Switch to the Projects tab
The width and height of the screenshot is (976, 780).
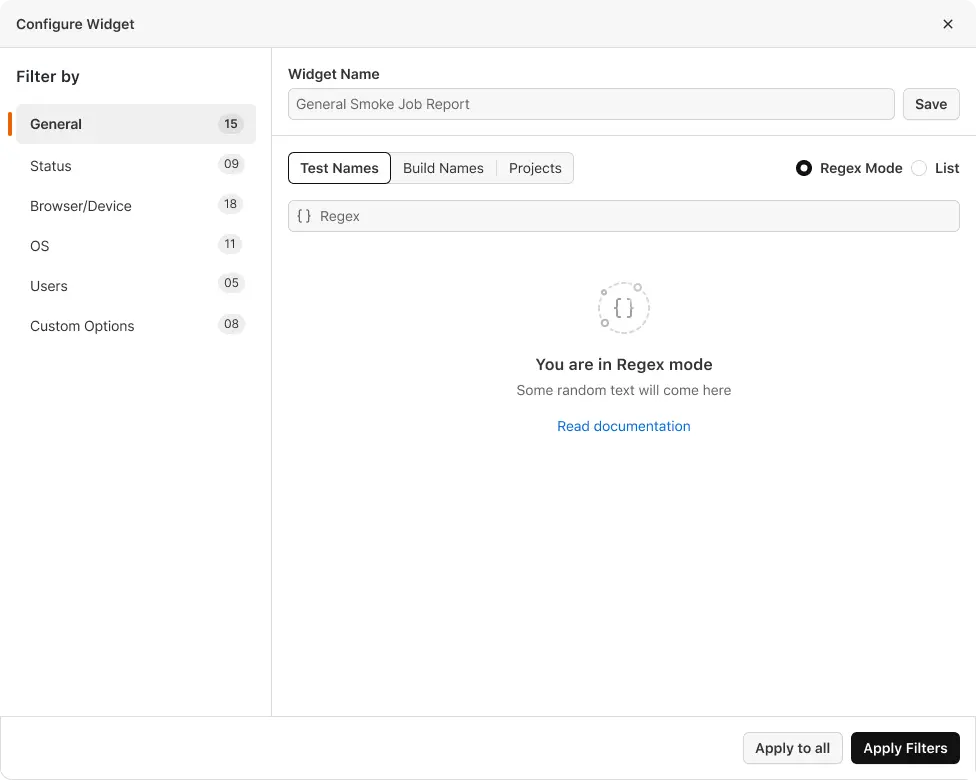coord(535,168)
